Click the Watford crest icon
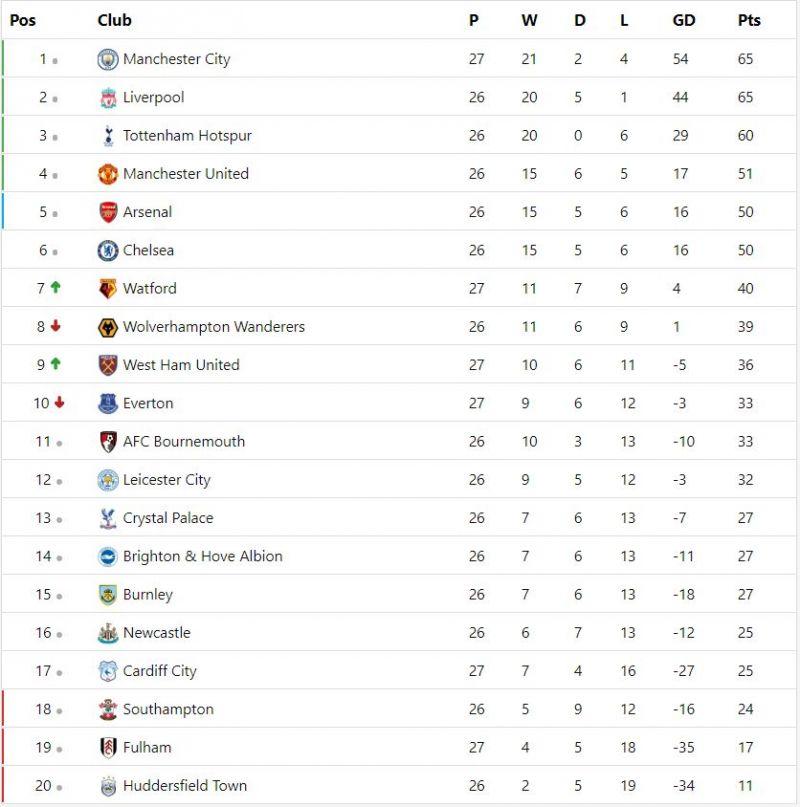The image size is (800, 807). click(108, 289)
